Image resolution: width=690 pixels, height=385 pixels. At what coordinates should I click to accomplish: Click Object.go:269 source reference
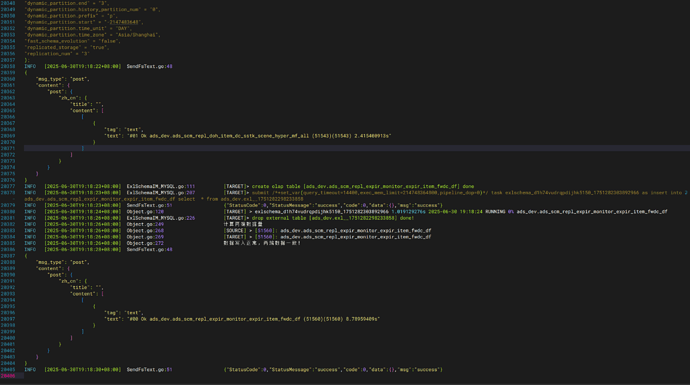point(145,237)
